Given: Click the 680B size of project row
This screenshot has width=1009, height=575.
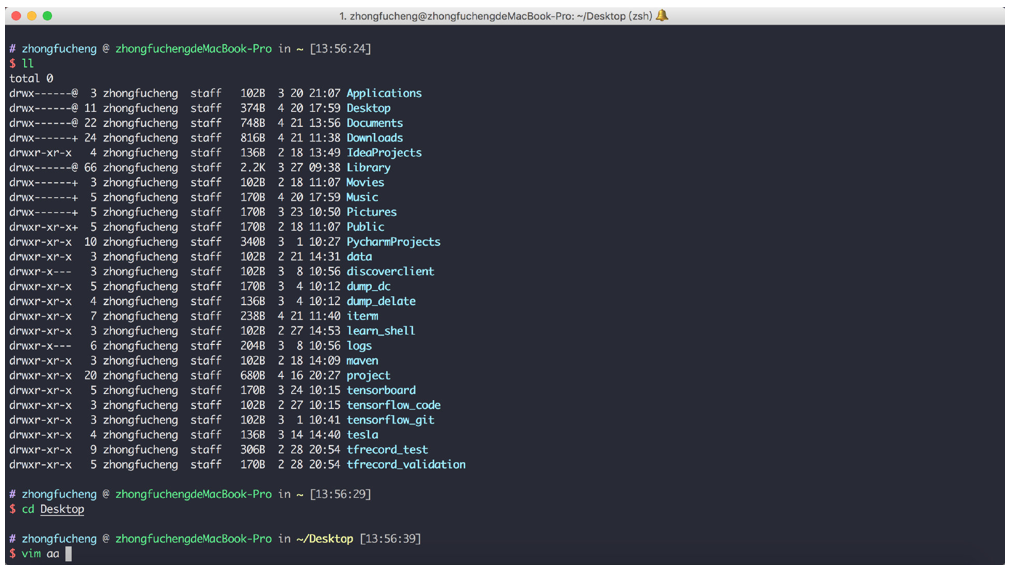Looking at the screenshot, I should 253,375.
